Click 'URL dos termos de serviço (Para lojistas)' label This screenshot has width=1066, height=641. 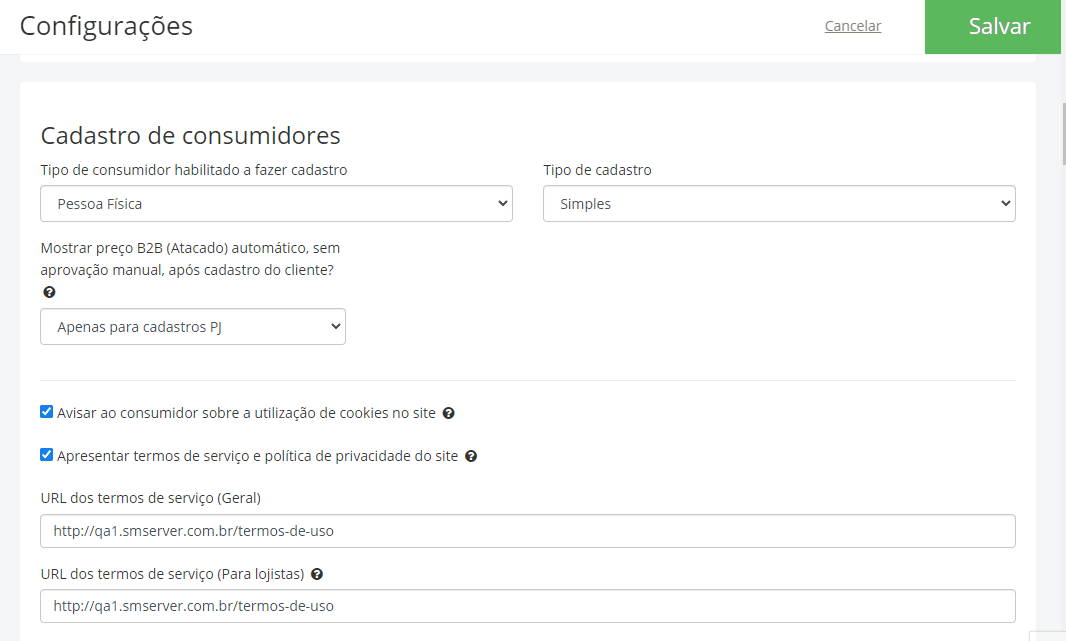[172, 574]
